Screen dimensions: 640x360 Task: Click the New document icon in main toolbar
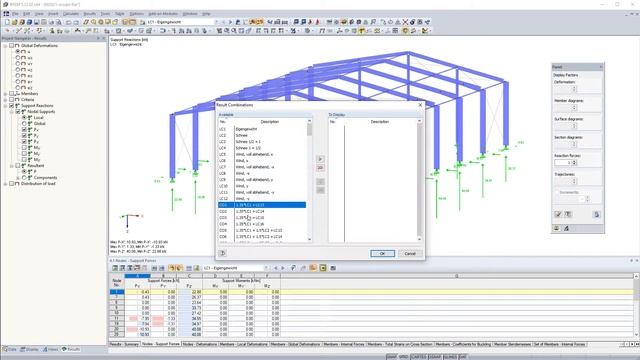(x=7, y=22)
